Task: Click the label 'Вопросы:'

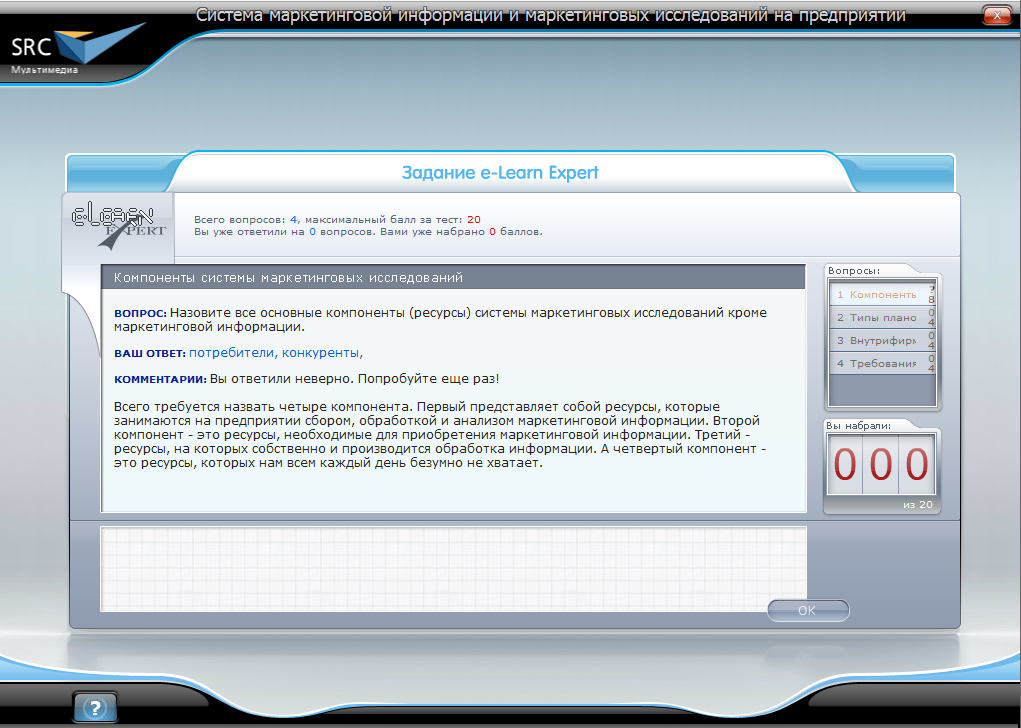Action: (x=854, y=270)
